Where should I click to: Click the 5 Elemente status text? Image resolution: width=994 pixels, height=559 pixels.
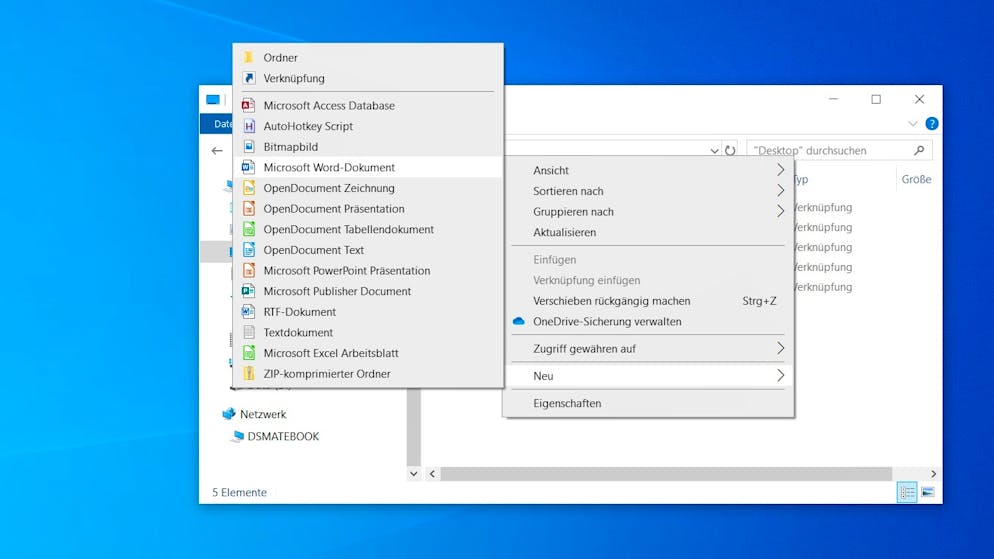coord(239,492)
